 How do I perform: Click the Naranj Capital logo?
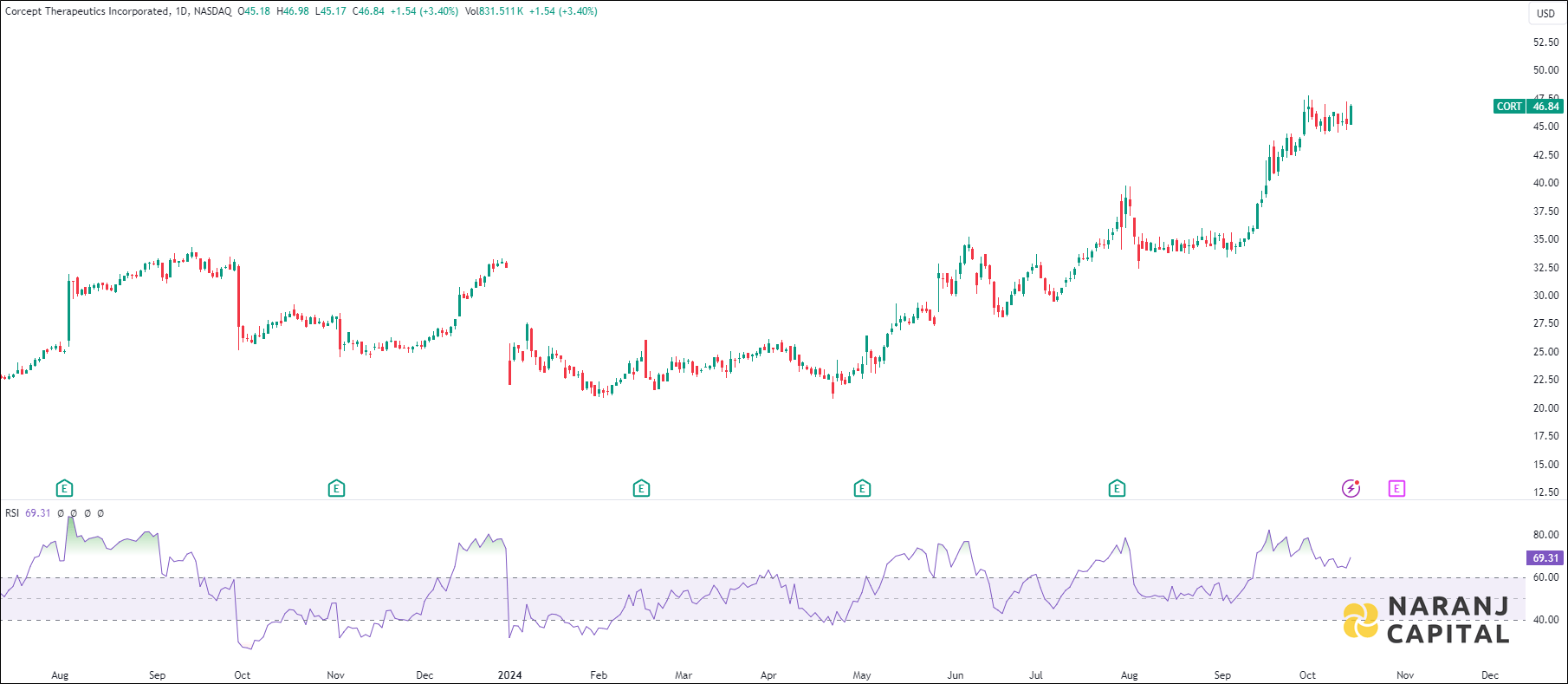1426,620
